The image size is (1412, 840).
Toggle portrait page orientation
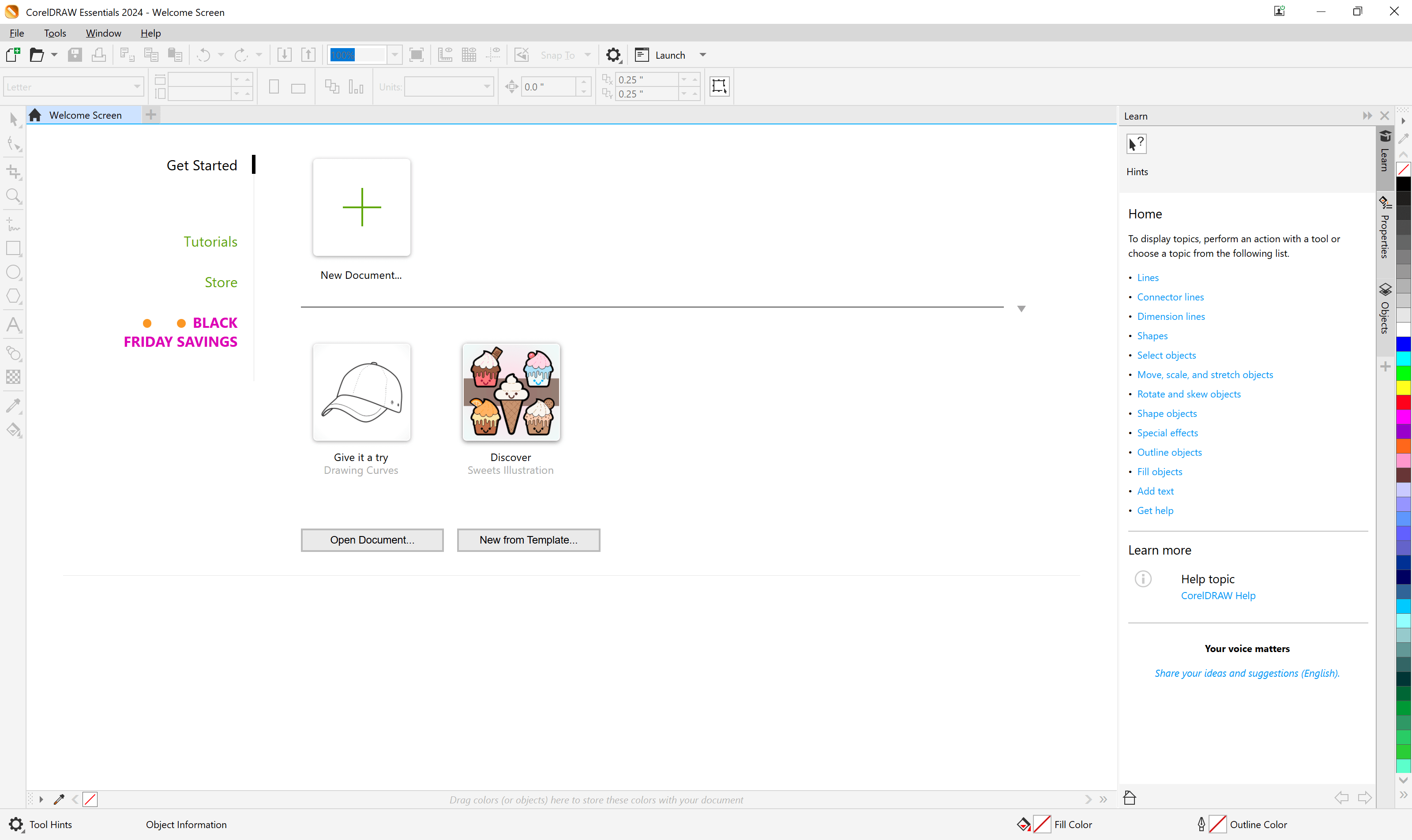click(274, 87)
